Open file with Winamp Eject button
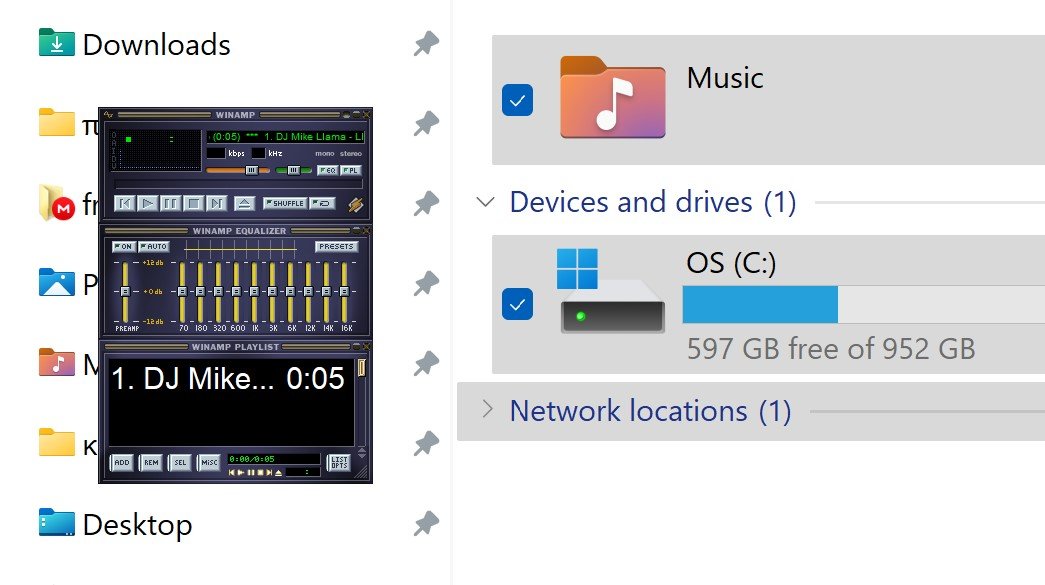 (245, 203)
